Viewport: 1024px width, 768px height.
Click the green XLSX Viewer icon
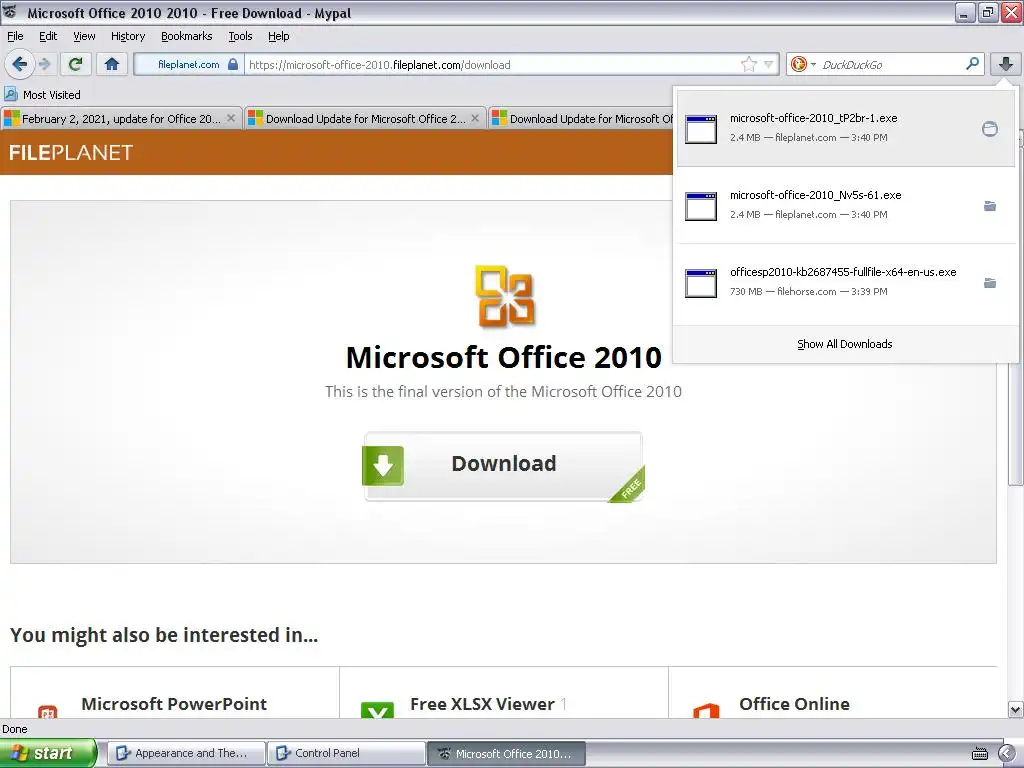[377, 711]
